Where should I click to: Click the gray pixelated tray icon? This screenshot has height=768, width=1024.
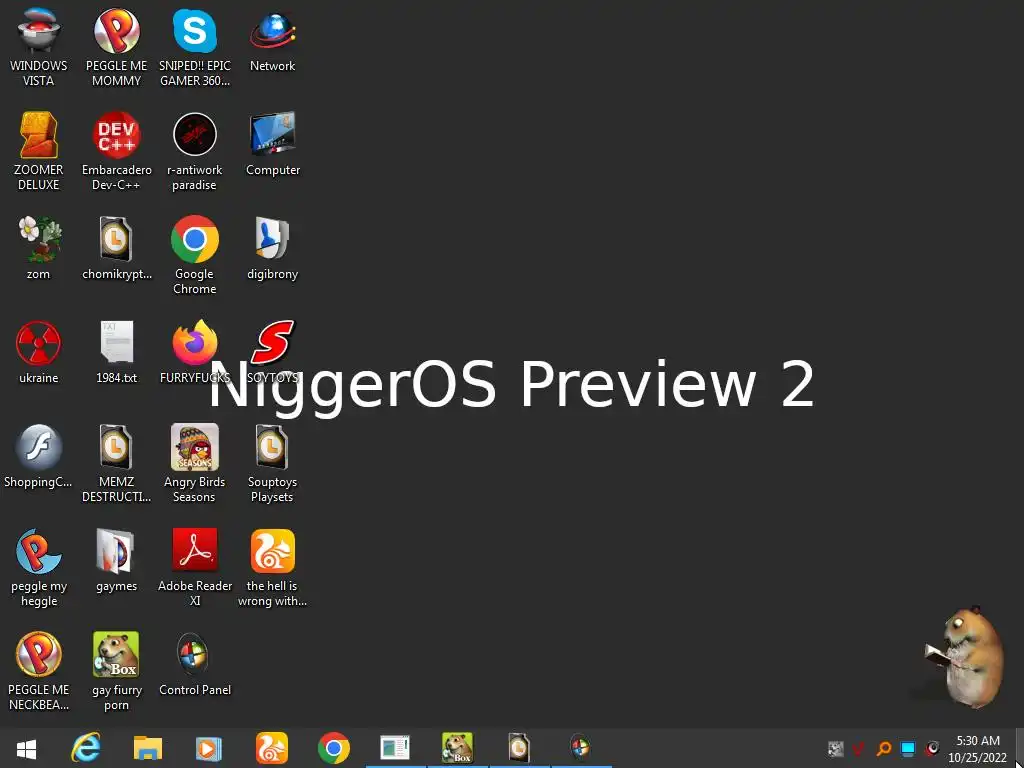pos(835,748)
